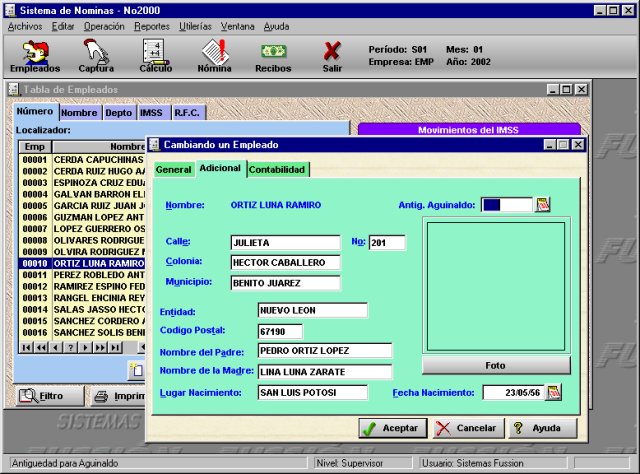Viewport: 640px width, 474px height.
Task: Open the Reportes menu
Action: pyautogui.click(x=152, y=27)
